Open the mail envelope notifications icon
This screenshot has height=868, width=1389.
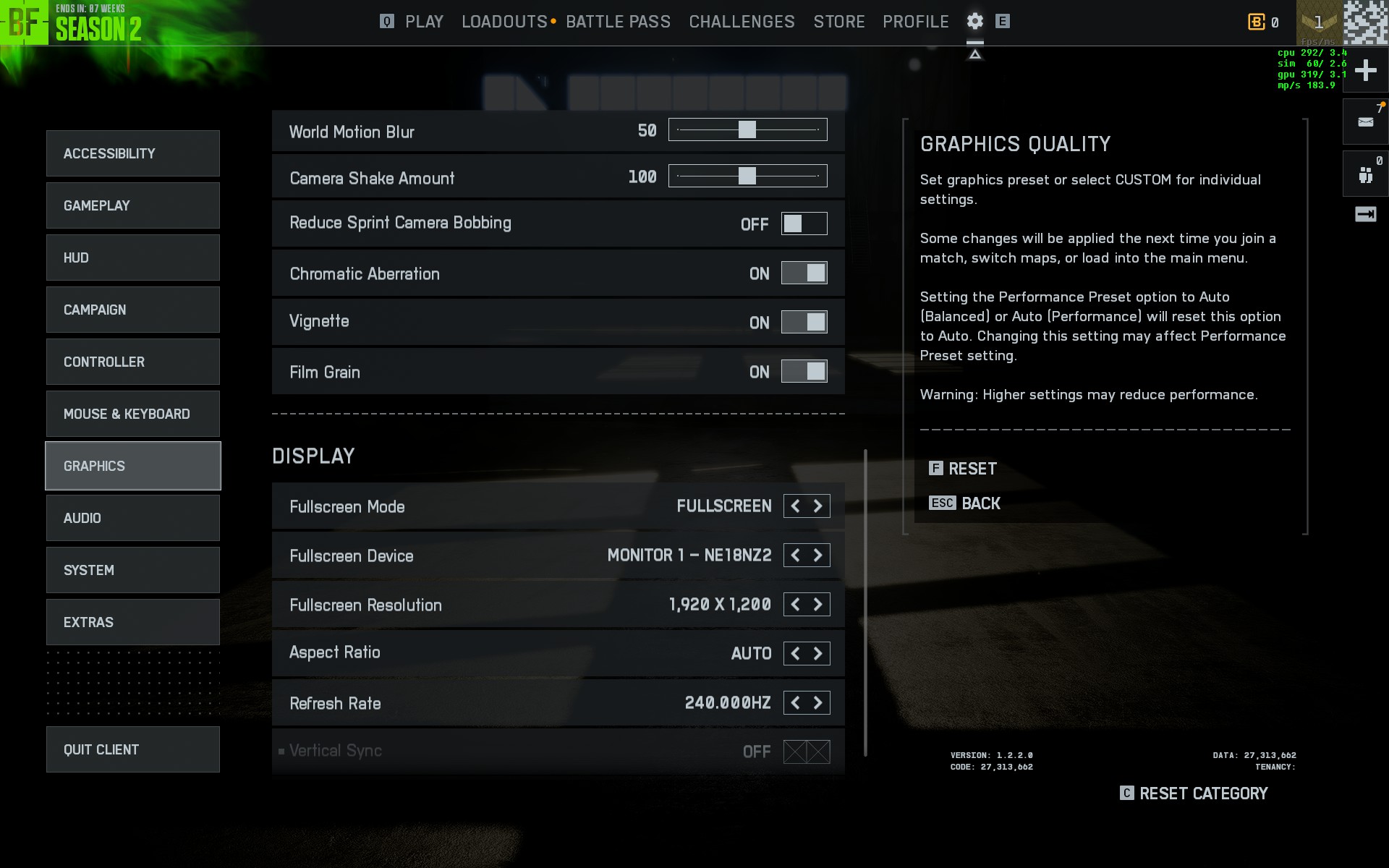[1365, 122]
